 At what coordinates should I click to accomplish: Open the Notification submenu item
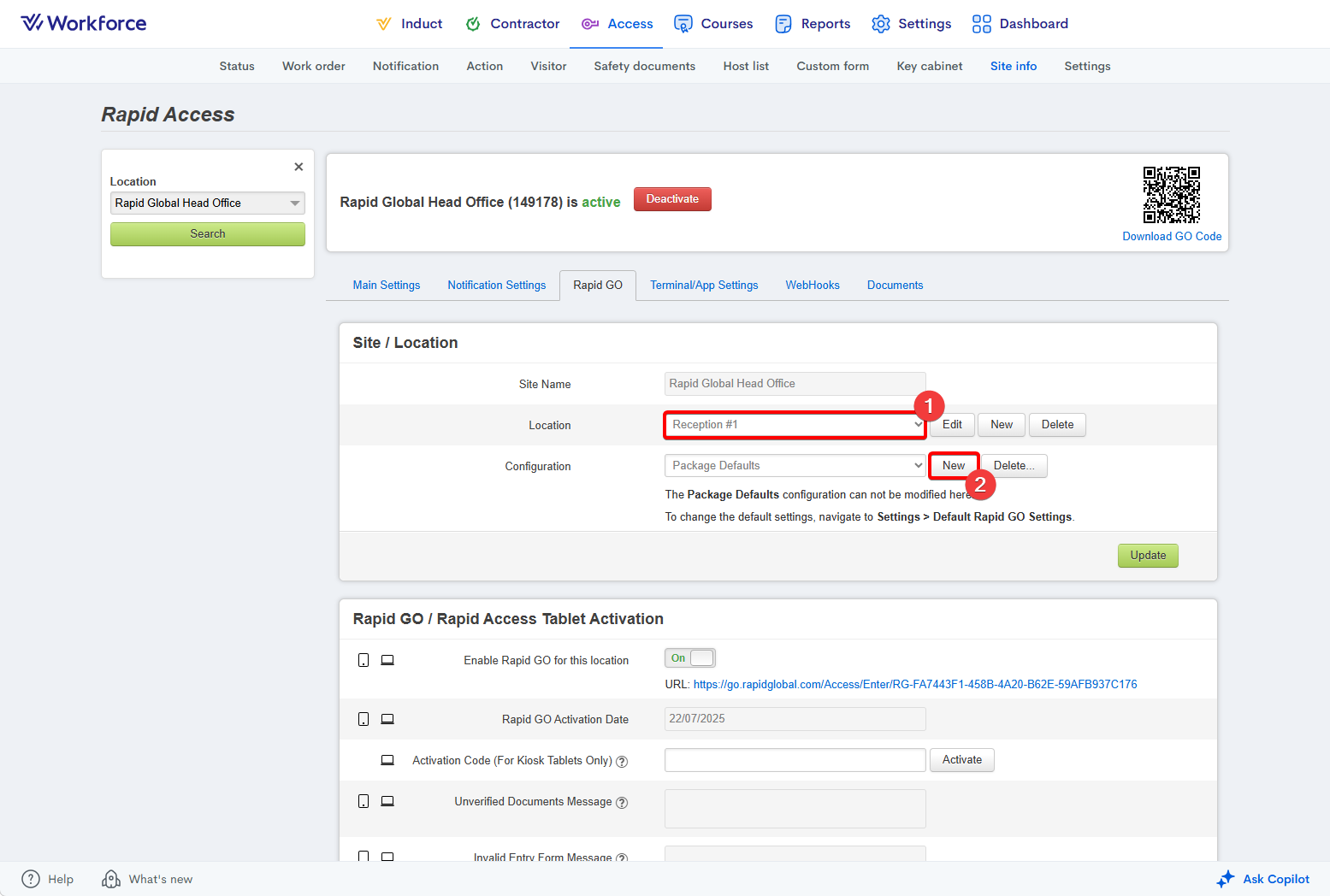coord(405,66)
